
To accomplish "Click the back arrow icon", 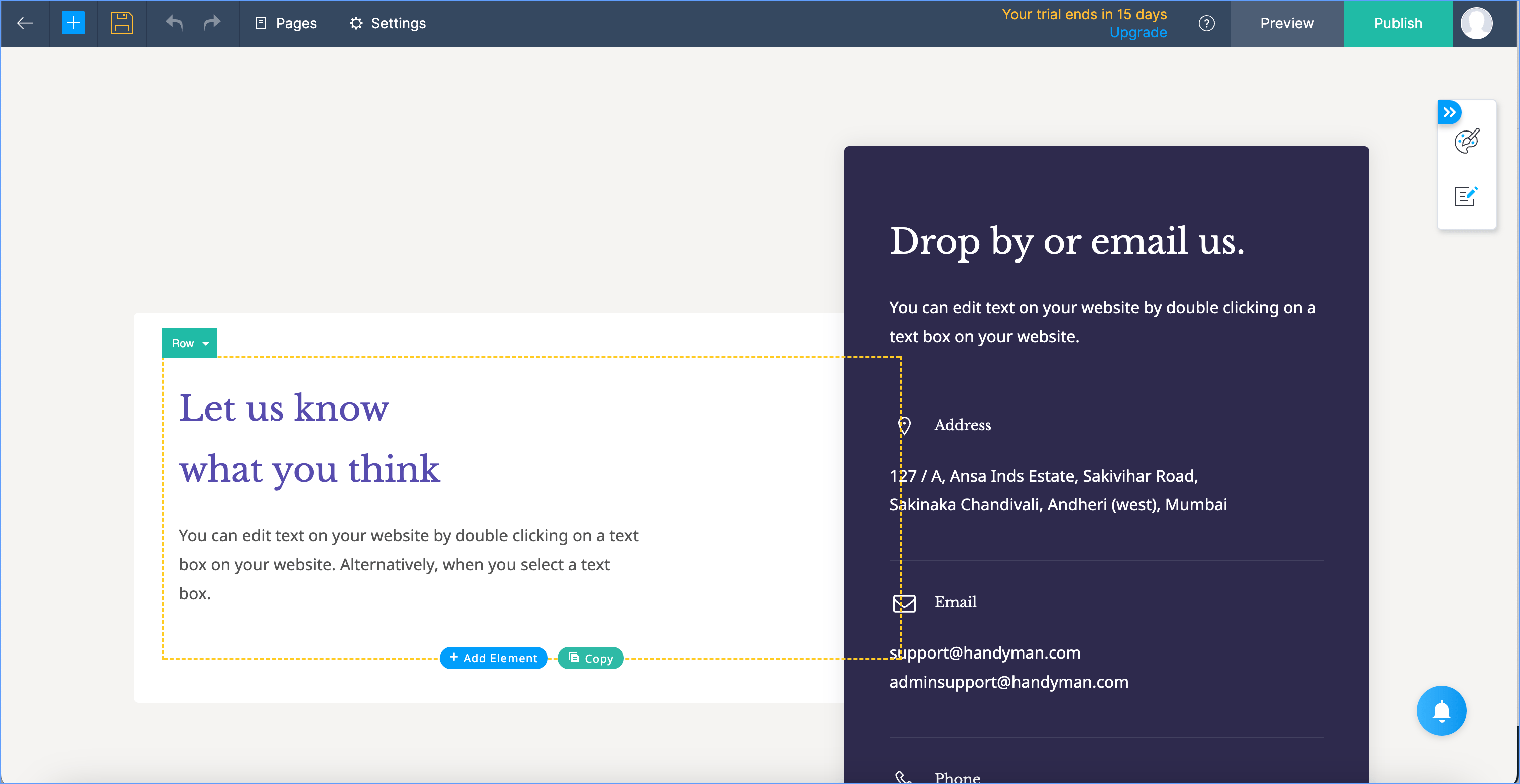I will click(25, 23).
